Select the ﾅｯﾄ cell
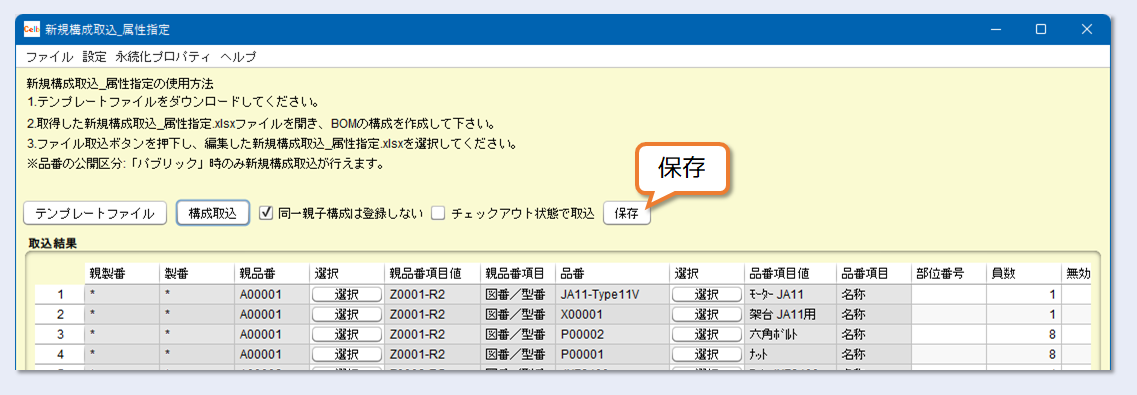Screen dimensions: 1137x395 790,355
